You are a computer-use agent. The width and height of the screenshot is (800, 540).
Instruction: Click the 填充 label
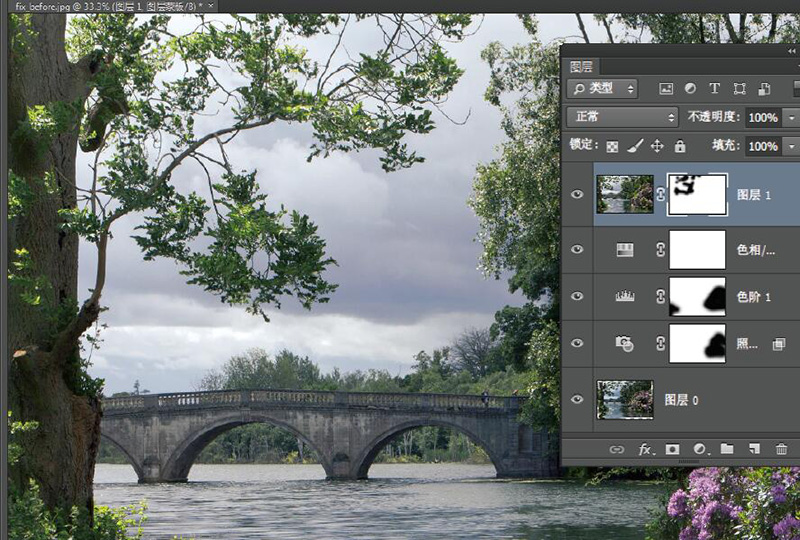726,145
